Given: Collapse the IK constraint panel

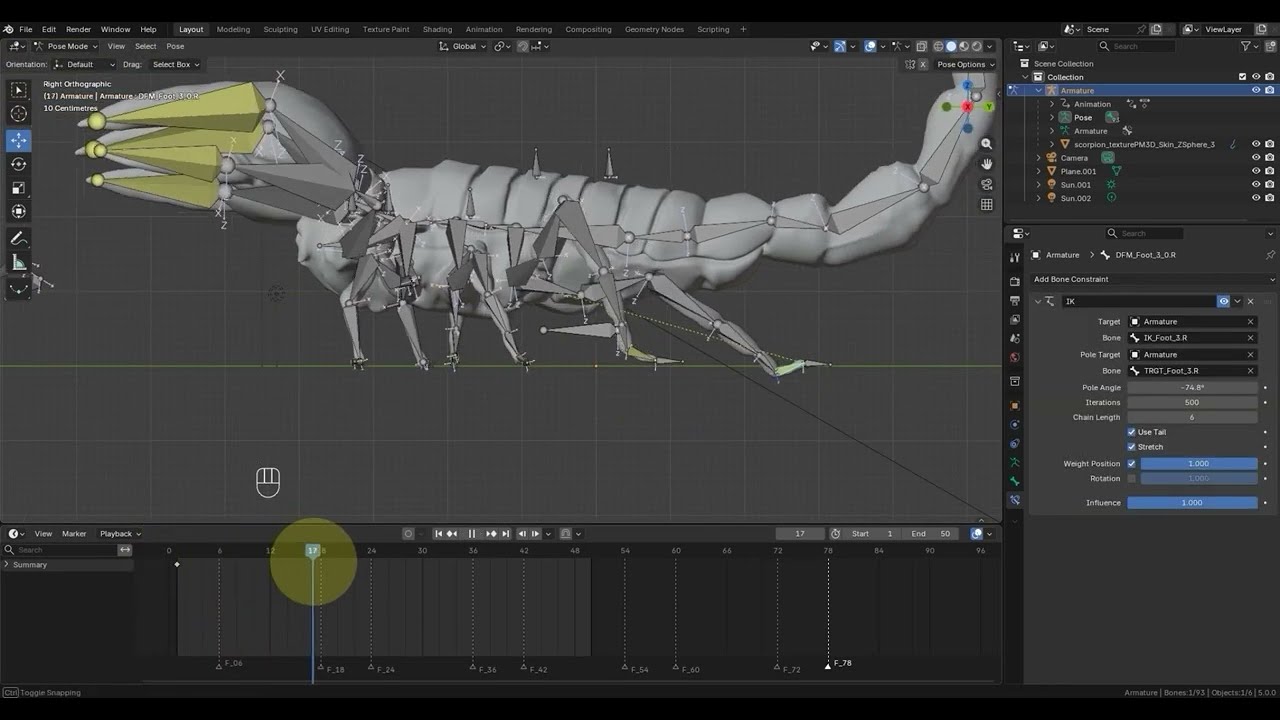Looking at the screenshot, I should (x=1038, y=301).
